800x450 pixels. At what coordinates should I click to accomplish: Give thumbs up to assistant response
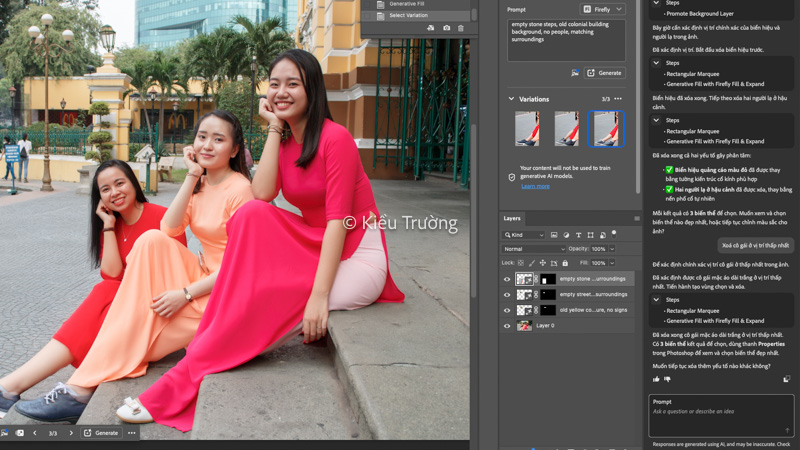pos(656,379)
